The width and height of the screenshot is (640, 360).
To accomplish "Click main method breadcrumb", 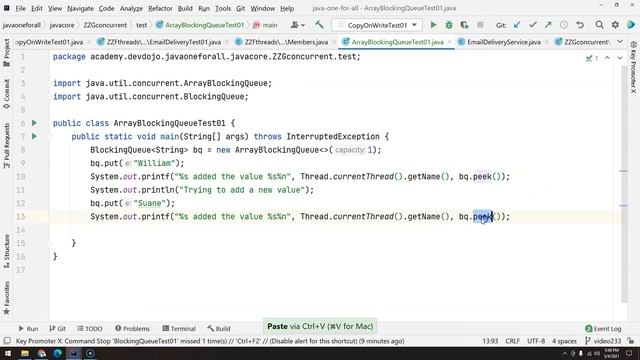I will click(265, 25).
